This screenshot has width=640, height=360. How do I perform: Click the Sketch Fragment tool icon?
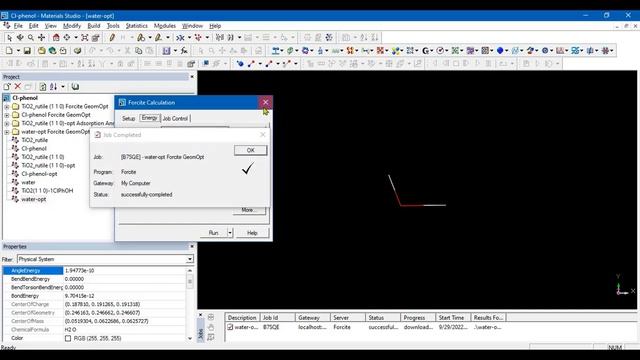[x=158, y=38]
